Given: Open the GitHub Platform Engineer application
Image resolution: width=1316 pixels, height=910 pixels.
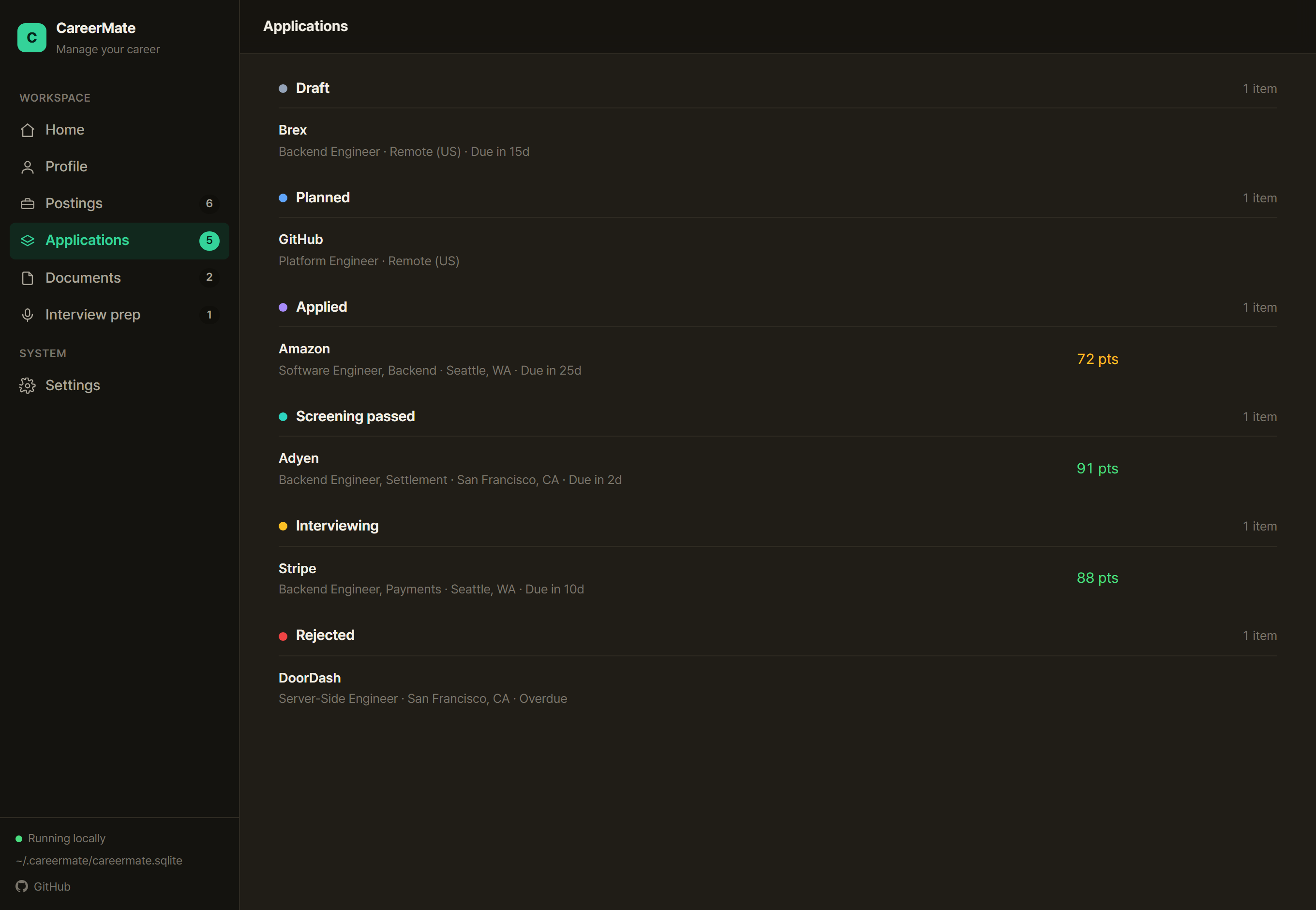Looking at the screenshot, I should tap(778, 250).
